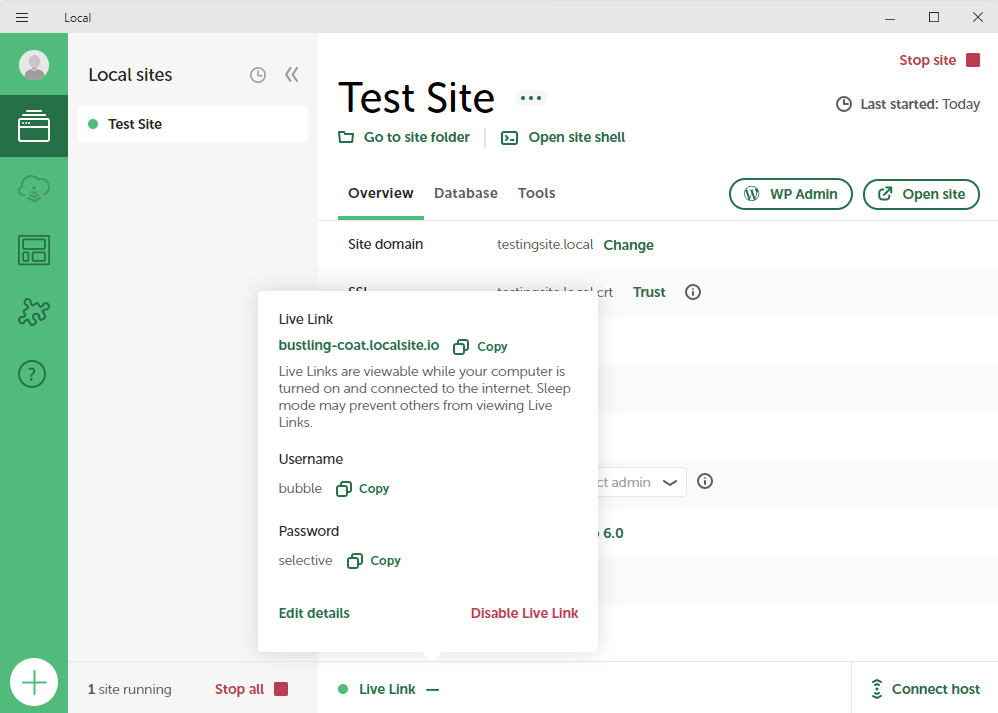
Task: Click the add new site plus button
Action: 34,683
